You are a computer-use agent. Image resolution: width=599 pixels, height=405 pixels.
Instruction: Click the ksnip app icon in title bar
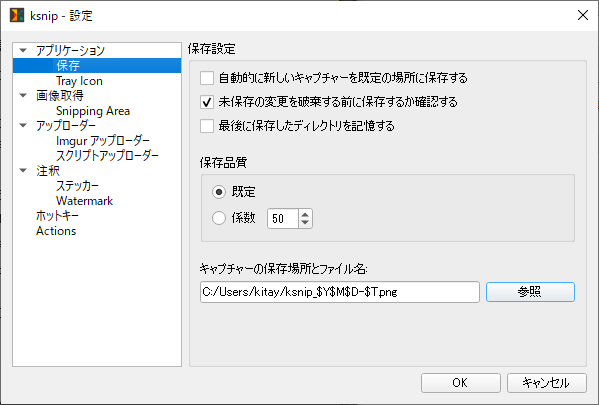[x=17, y=15]
